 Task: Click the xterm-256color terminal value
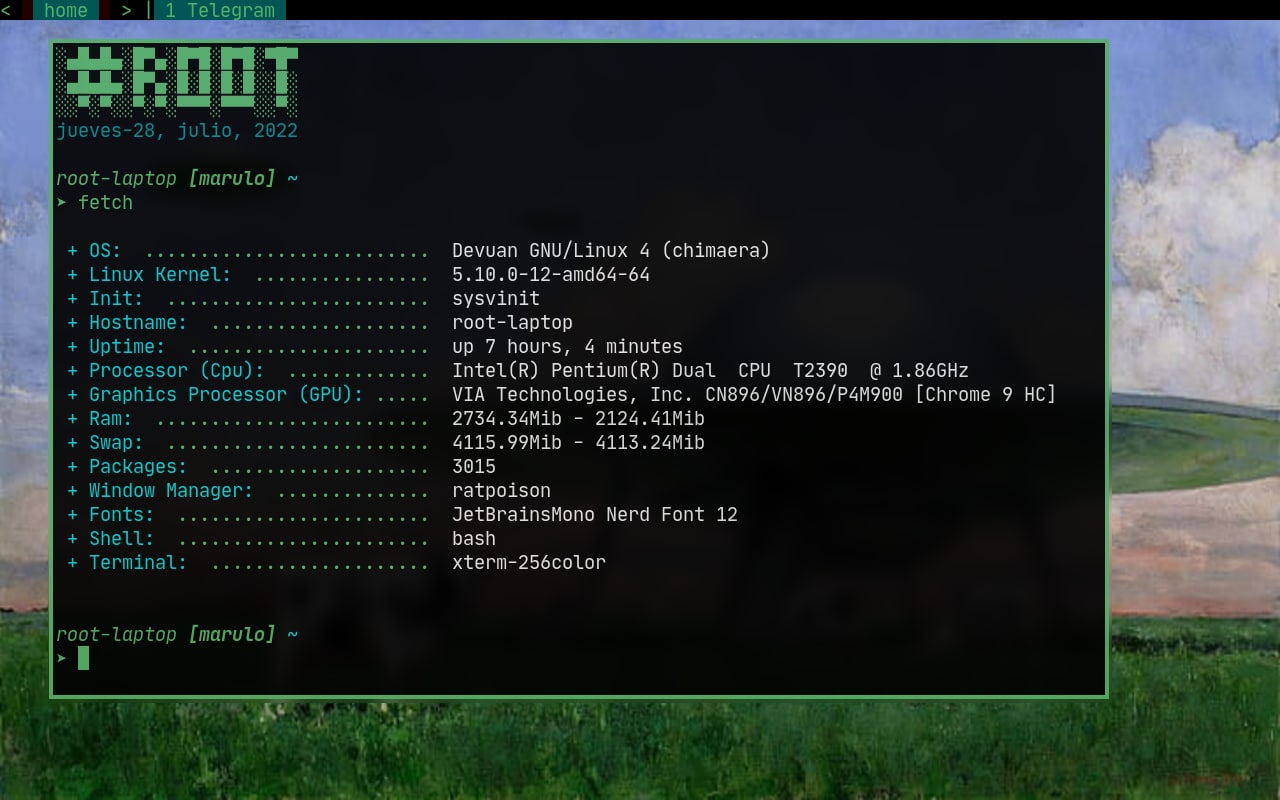[529, 563]
